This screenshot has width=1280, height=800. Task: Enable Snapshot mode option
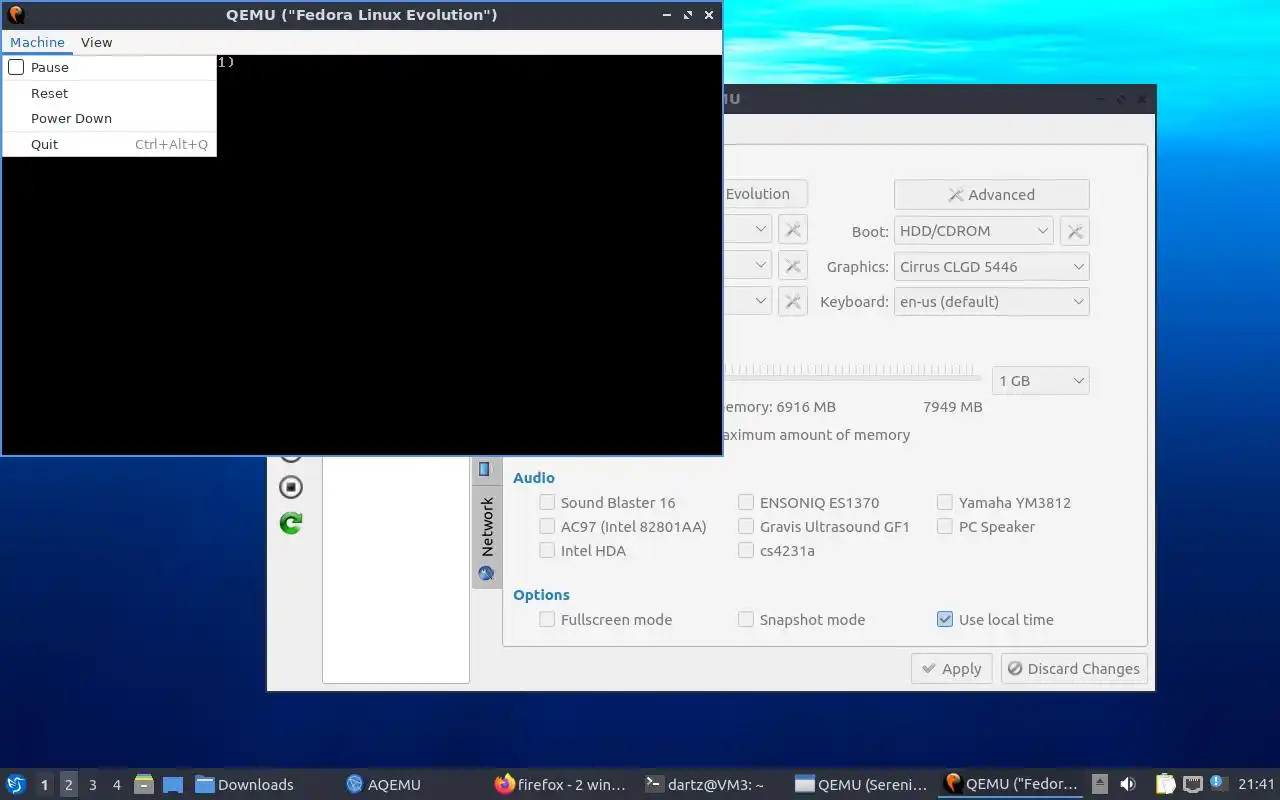click(x=746, y=620)
